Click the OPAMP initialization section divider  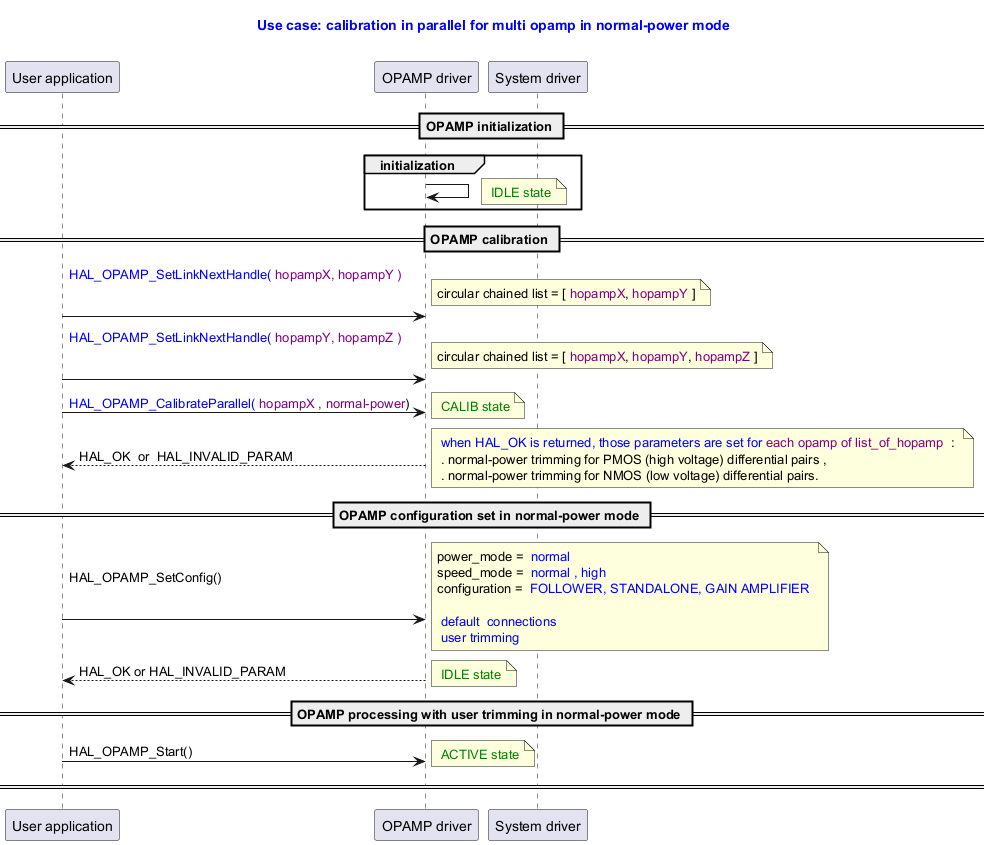[490, 127]
